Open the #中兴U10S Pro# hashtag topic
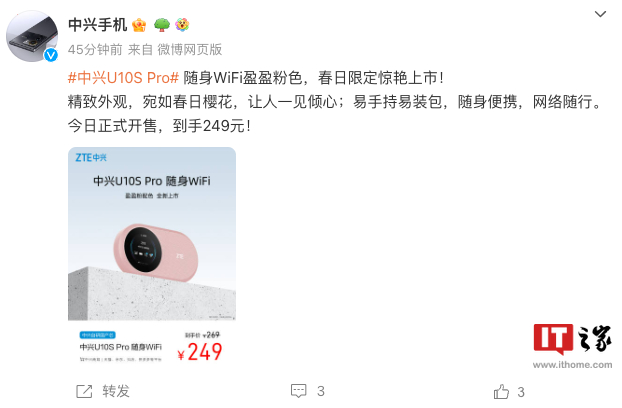This screenshot has width=622, height=408. pos(123,78)
